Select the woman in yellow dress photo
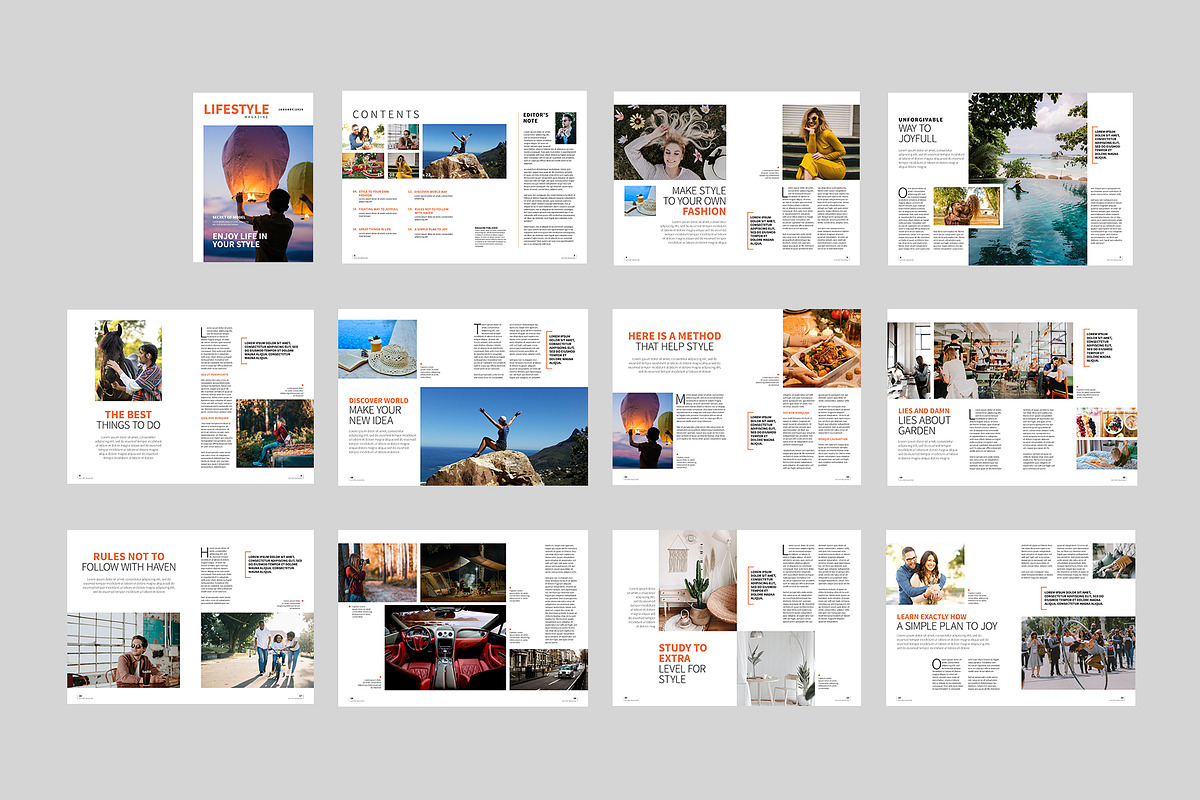The width and height of the screenshot is (1200, 800). pos(821,142)
